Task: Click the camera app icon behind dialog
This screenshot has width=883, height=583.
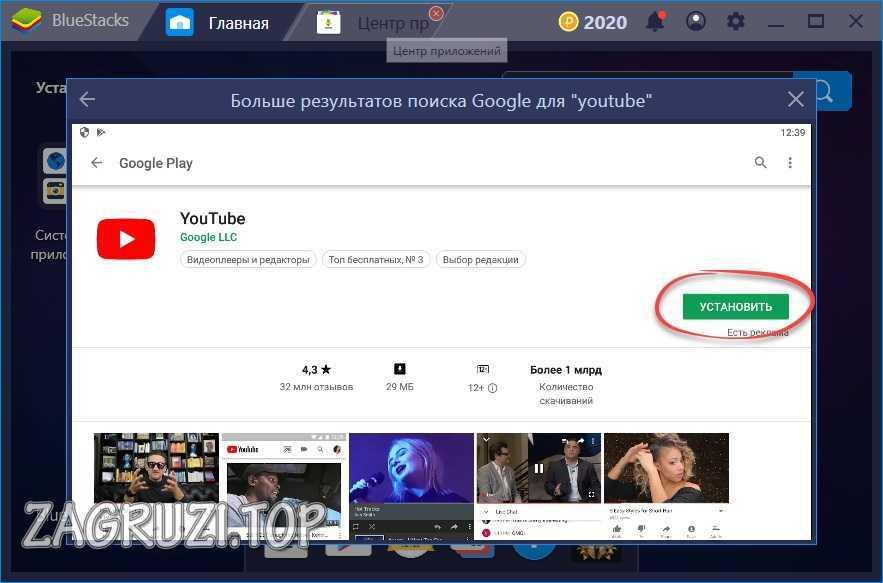Action: pyautogui.click(x=55, y=191)
